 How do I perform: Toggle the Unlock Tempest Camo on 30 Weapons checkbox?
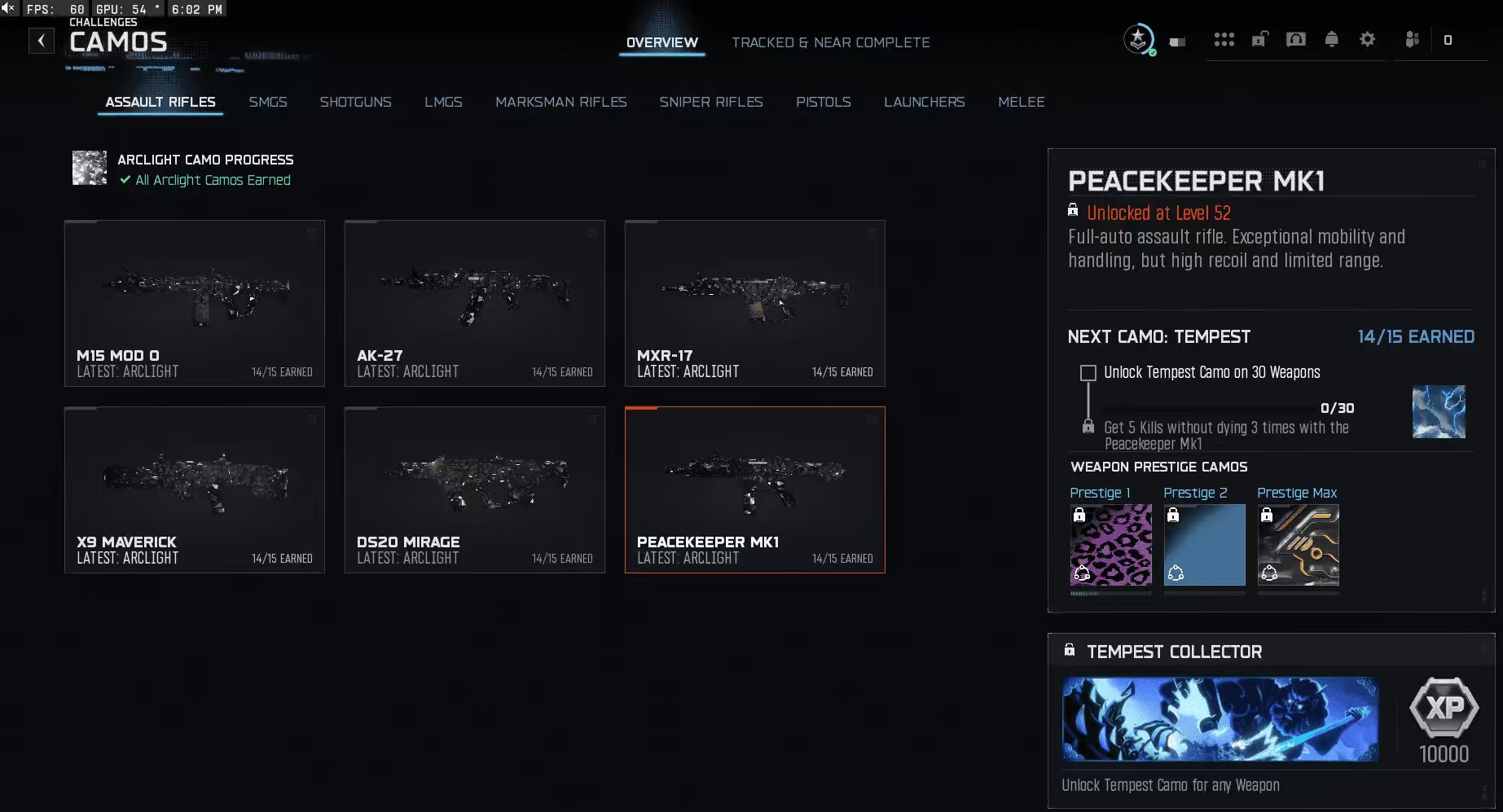coord(1088,373)
